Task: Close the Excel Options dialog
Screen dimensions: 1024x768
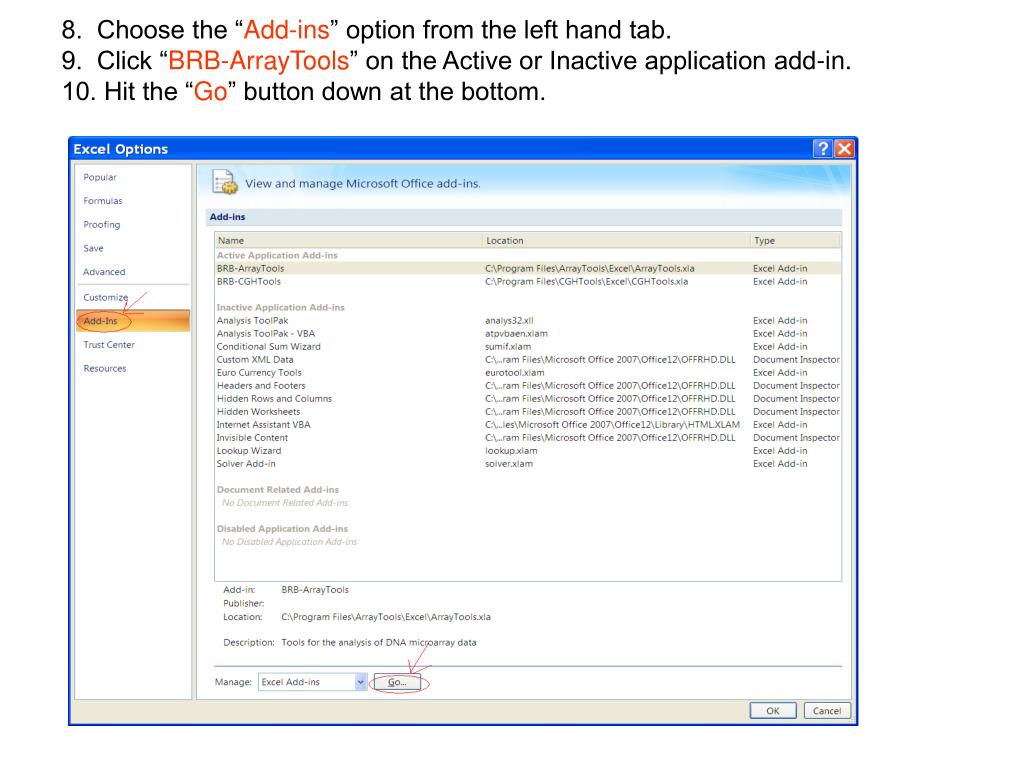Action: click(x=844, y=148)
